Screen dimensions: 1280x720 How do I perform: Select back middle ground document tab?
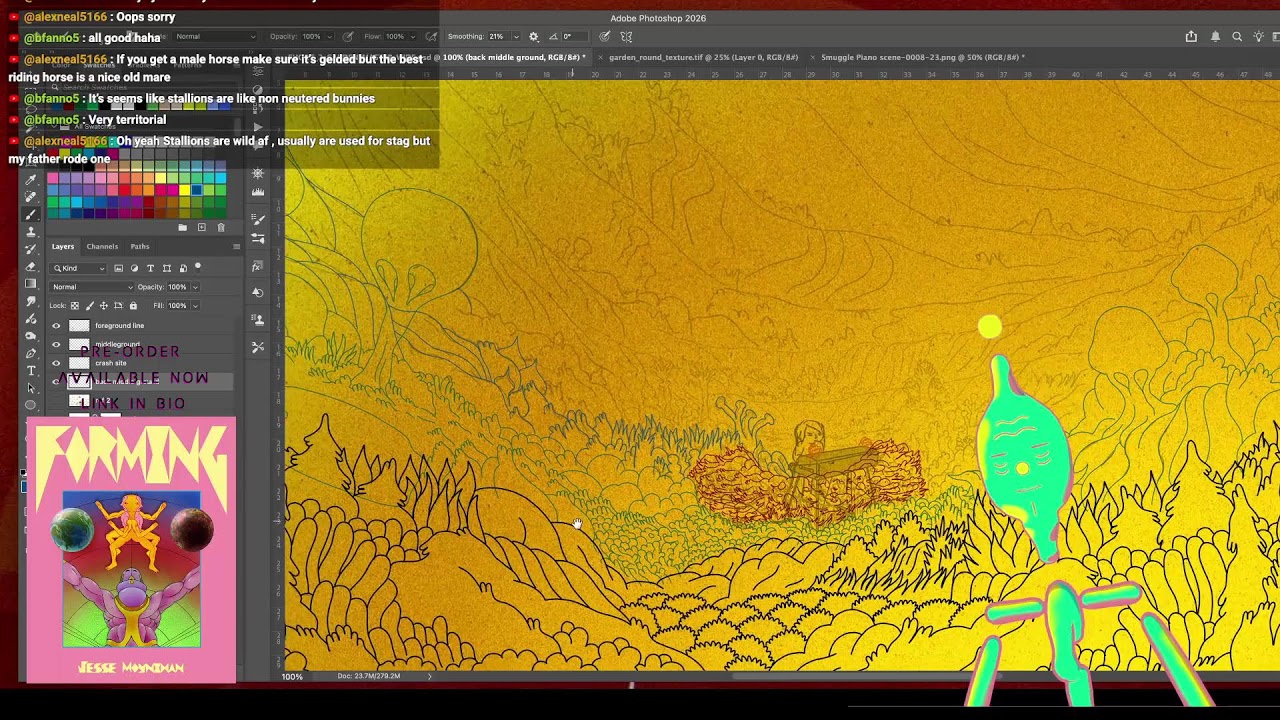pos(513,57)
